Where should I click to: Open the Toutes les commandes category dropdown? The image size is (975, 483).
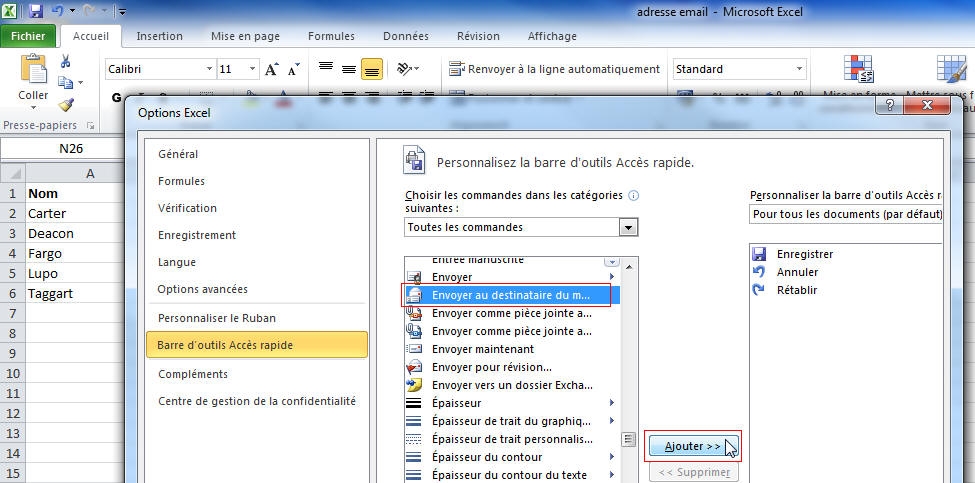coord(629,228)
